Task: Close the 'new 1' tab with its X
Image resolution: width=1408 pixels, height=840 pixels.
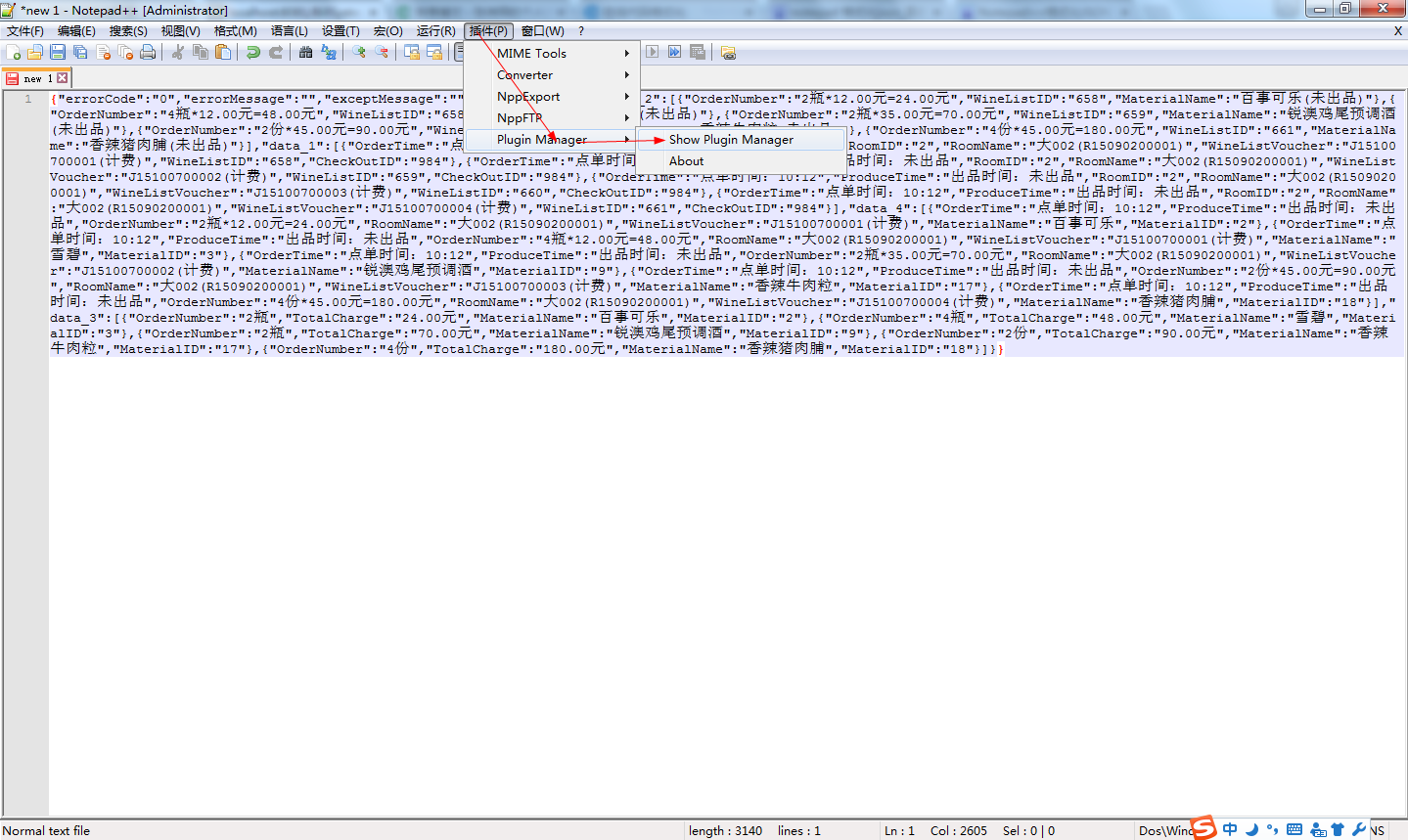Action: [x=63, y=78]
